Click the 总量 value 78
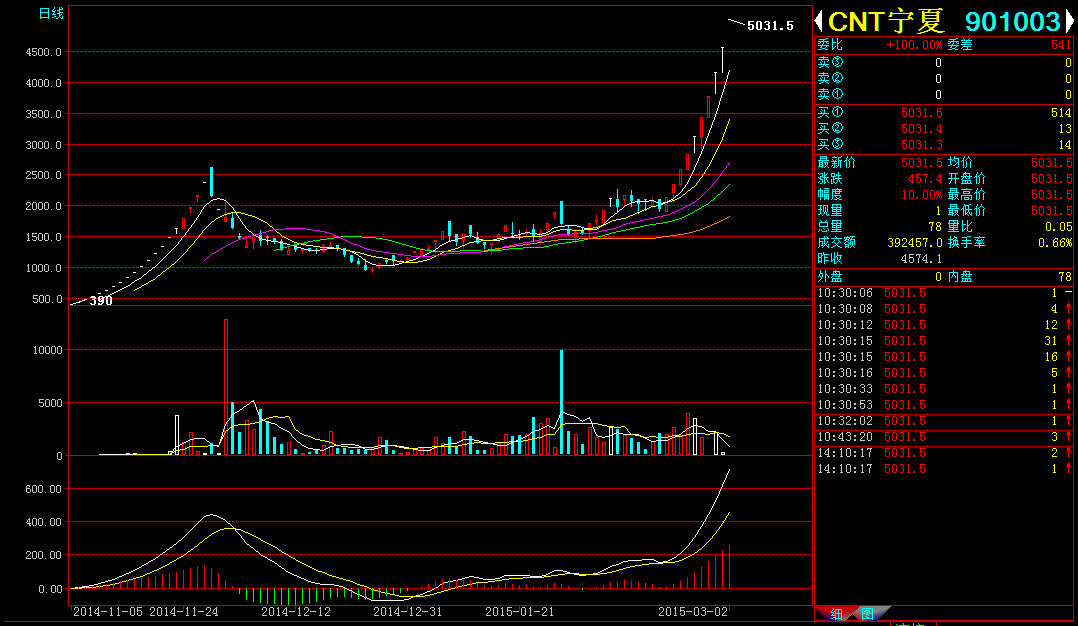Screen dimensions: 1078x626 935,227
